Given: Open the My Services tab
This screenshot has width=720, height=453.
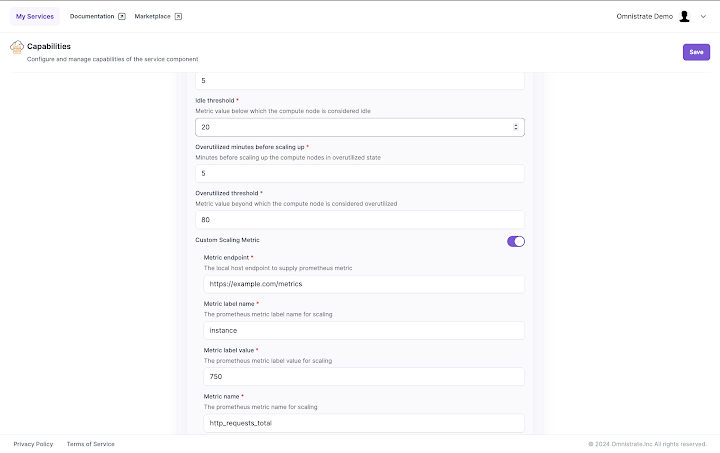Looking at the screenshot, I should point(35,16).
